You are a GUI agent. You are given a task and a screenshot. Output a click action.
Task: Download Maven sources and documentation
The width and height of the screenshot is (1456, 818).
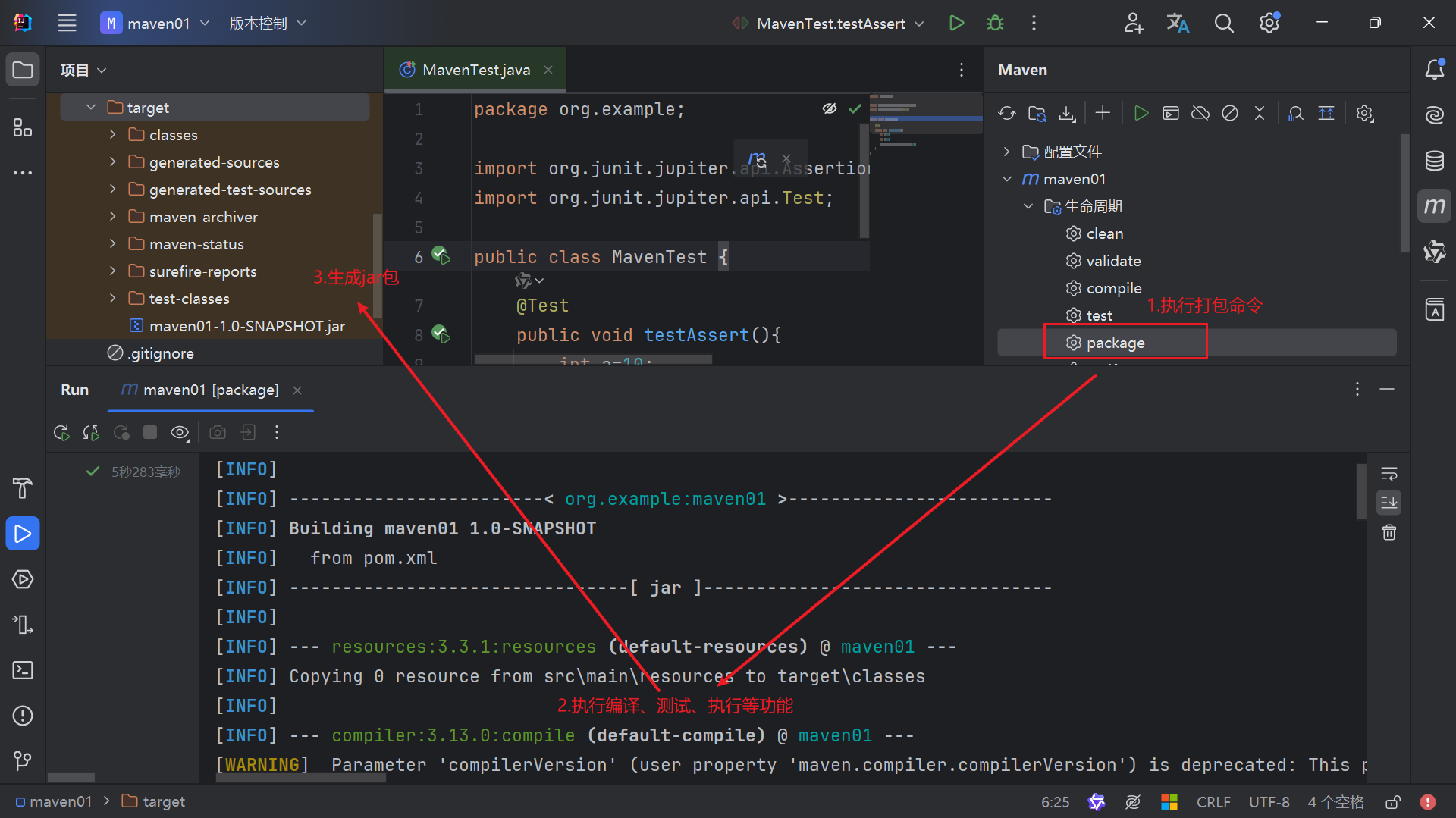(x=1067, y=113)
